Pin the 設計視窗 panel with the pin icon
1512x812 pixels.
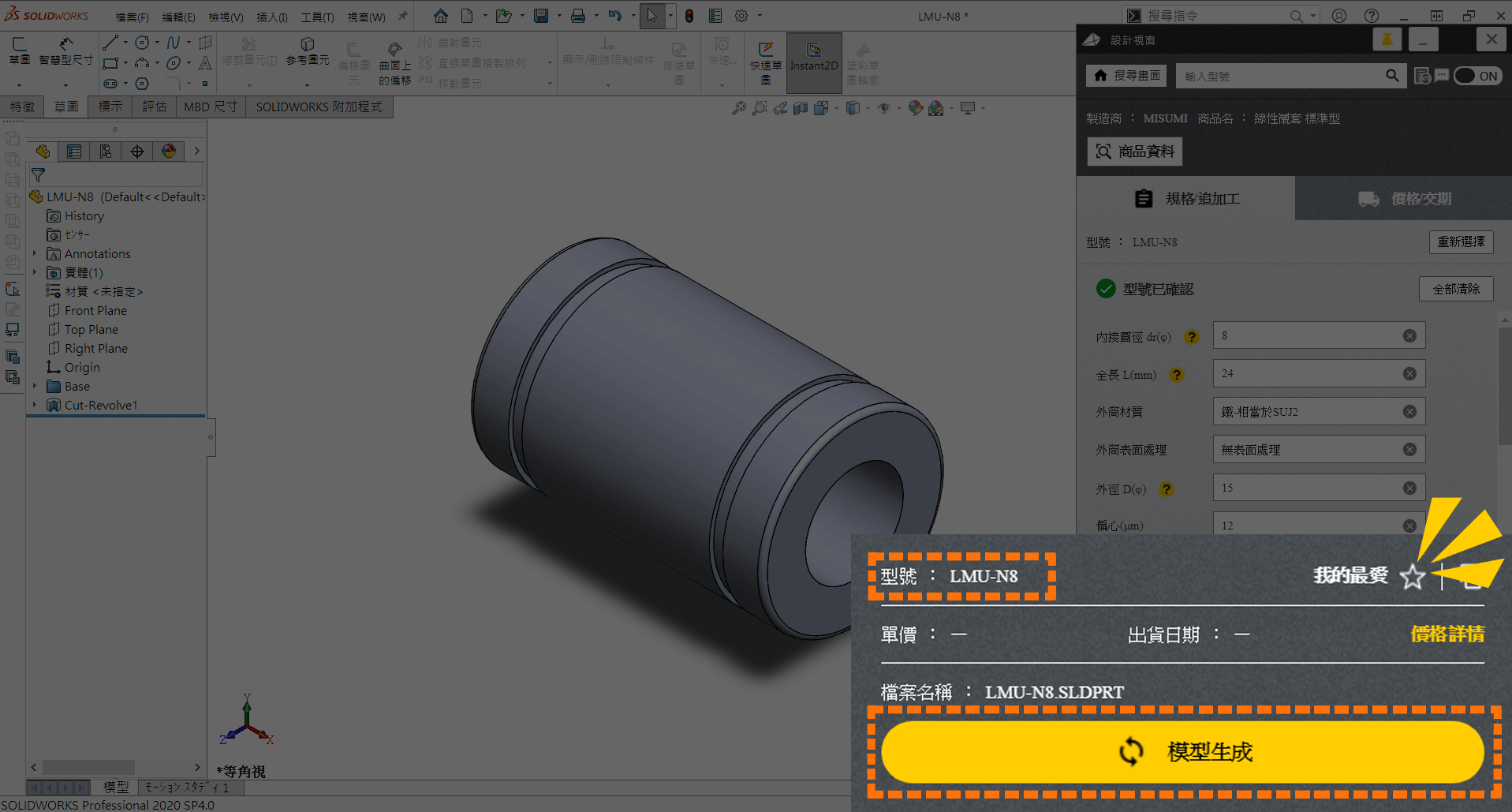tap(1387, 39)
